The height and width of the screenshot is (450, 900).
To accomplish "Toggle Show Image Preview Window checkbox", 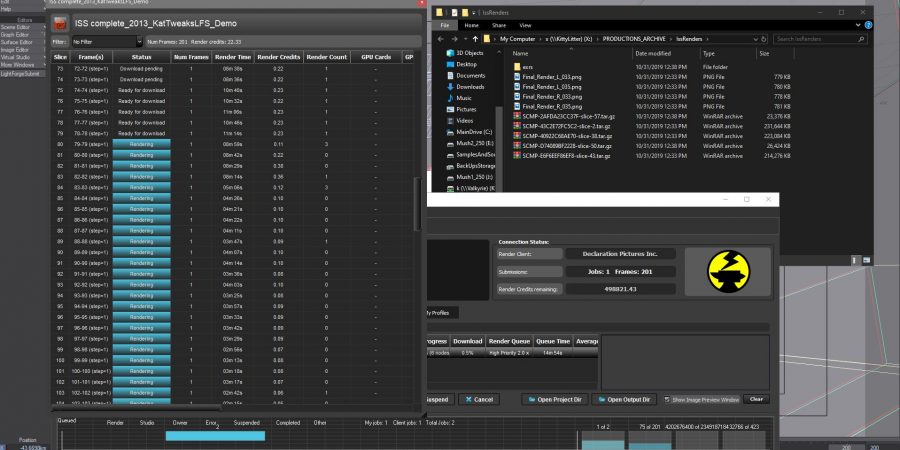I will [x=665, y=399].
